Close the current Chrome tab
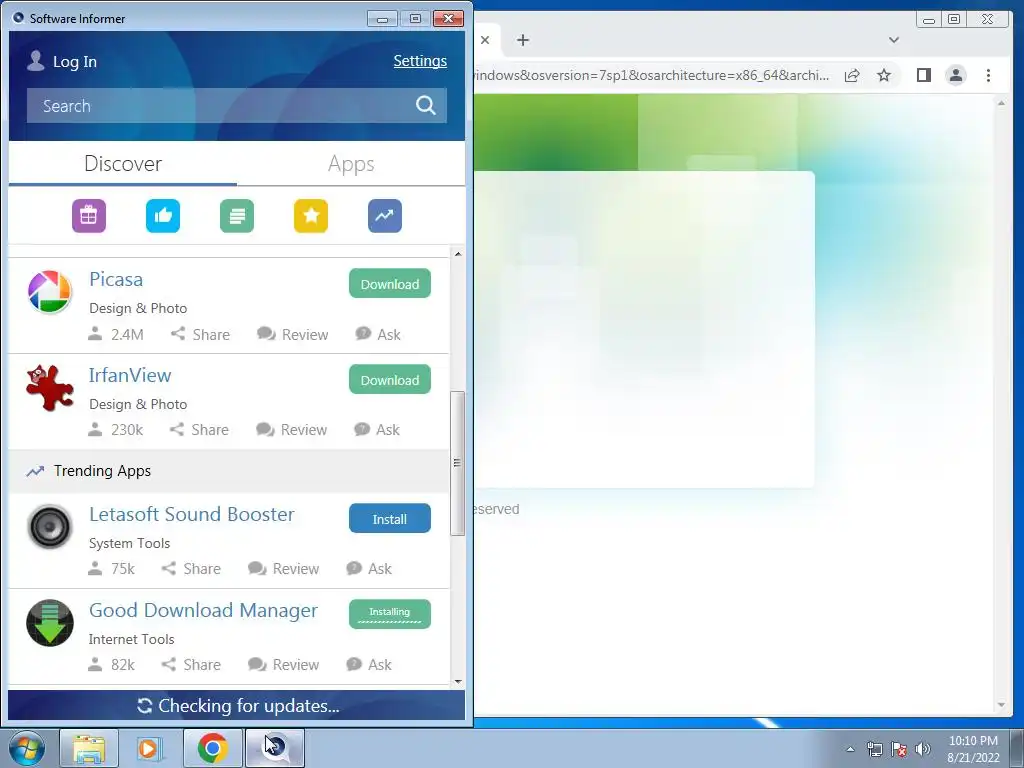This screenshot has height=768, width=1024. [485, 40]
